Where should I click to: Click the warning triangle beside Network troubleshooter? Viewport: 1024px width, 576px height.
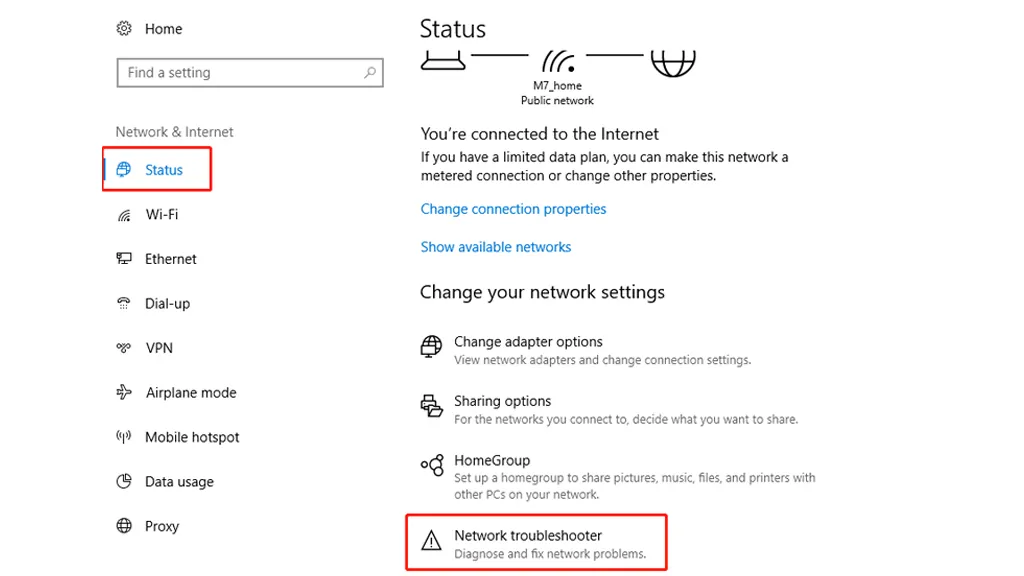pos(431,540)
